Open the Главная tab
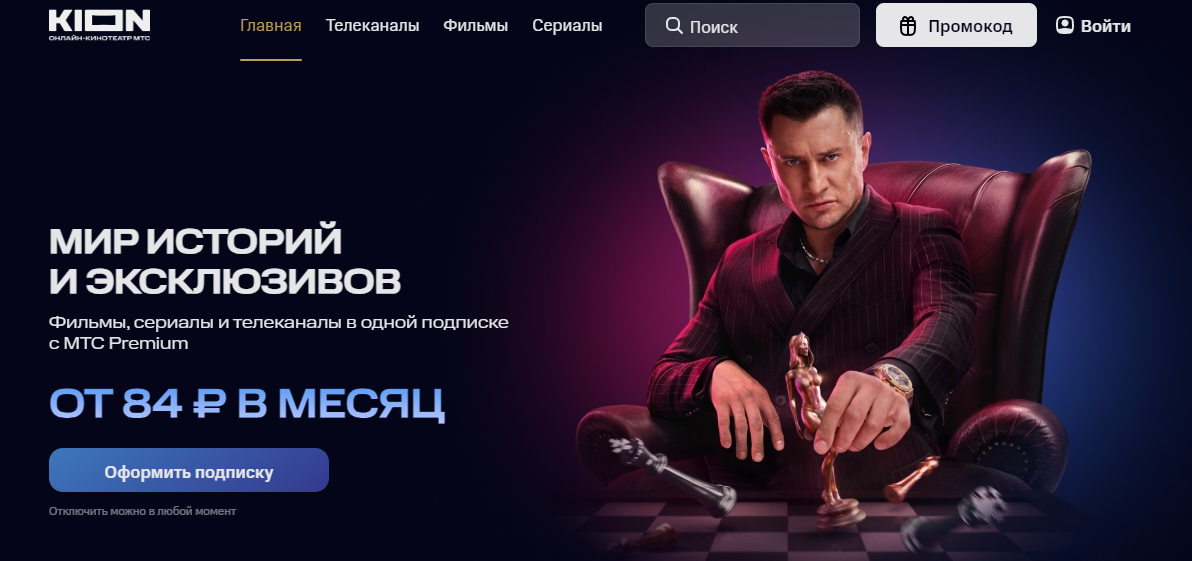 (271, 26)
